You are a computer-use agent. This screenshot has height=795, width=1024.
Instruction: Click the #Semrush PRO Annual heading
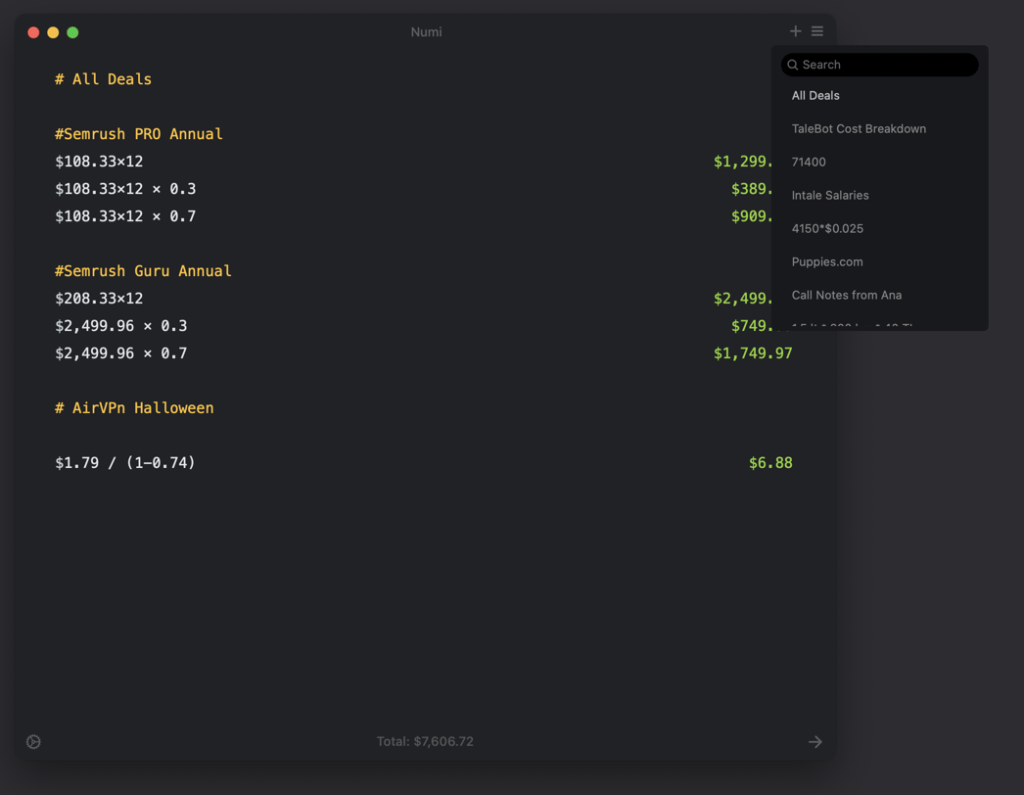coord(138,134)
